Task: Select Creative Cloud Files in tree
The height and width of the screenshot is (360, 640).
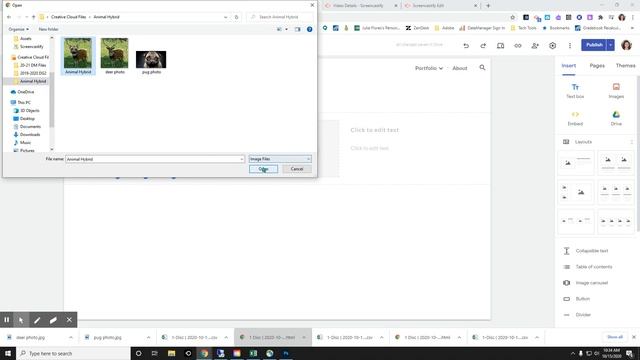Action: pos(30,57)
